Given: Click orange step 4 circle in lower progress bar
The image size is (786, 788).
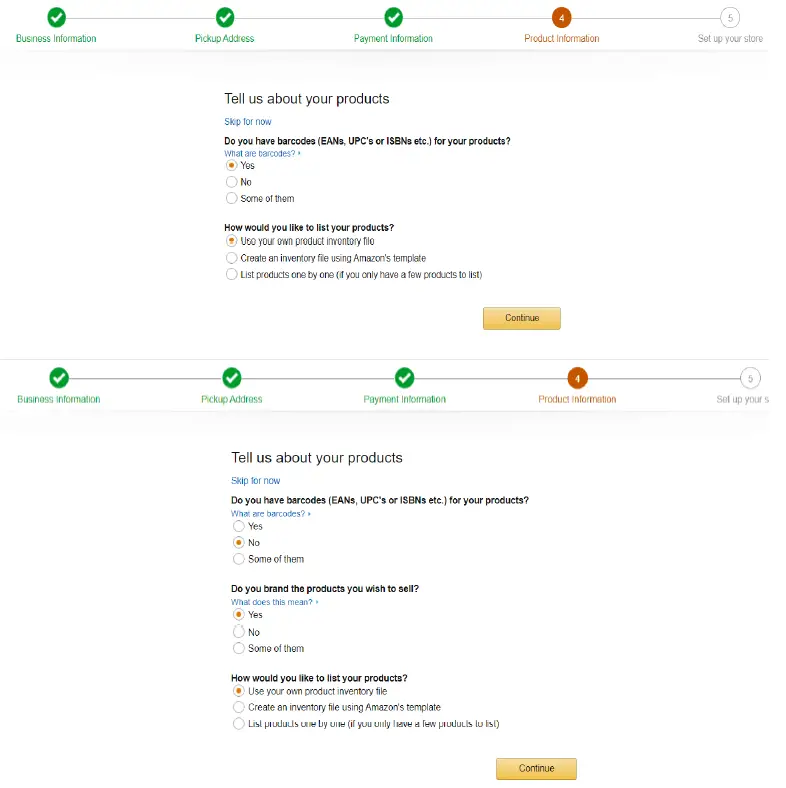Looking at the screenshot, I should click(x=577, y=378).
